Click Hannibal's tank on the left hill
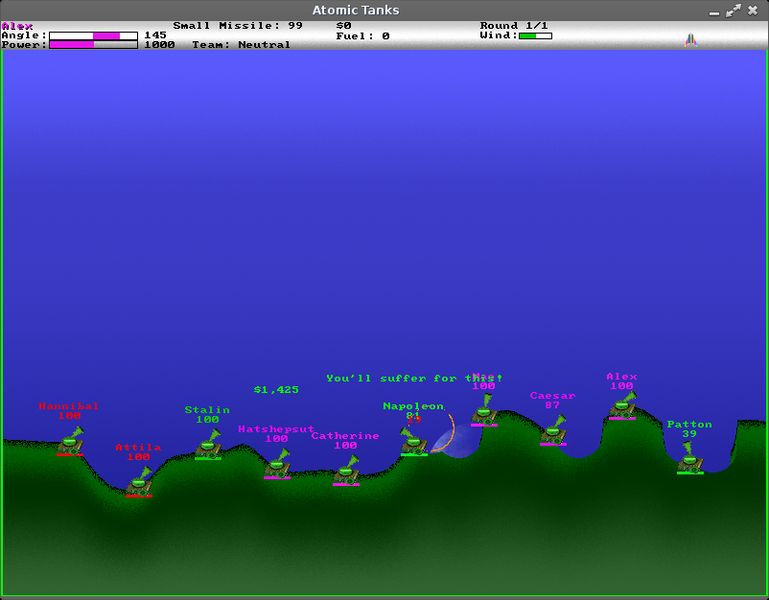This screenshot has height=600, width=769. pos(71,441)
